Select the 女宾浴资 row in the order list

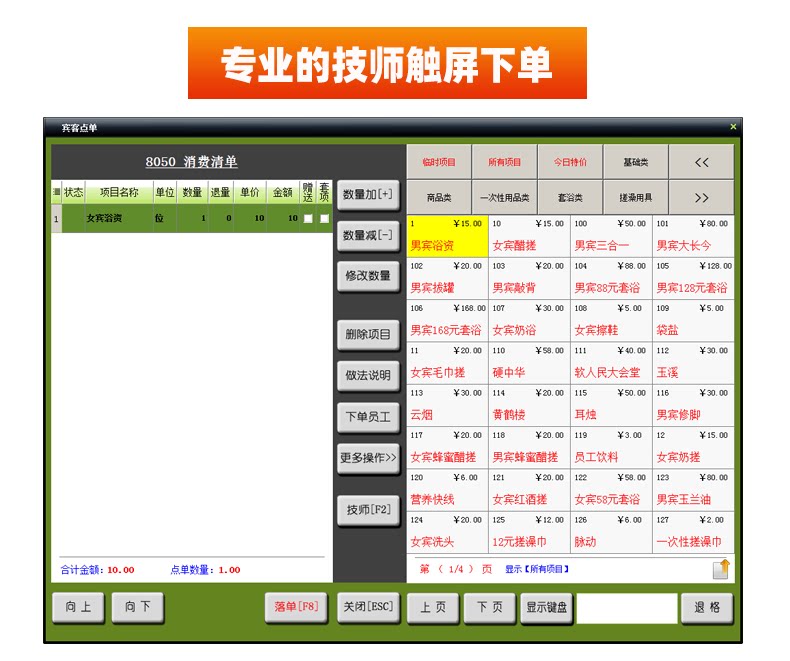click(x=191, y=218)
